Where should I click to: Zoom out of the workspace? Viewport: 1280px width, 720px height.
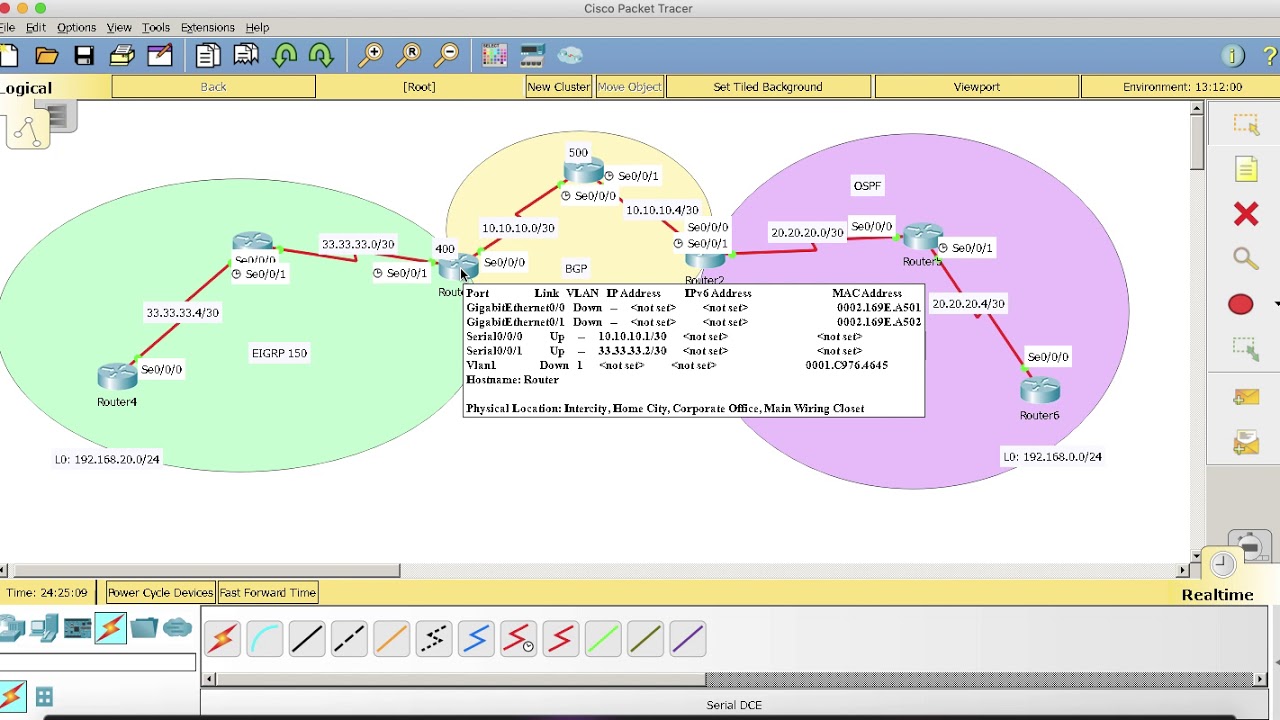coord(447,55)
